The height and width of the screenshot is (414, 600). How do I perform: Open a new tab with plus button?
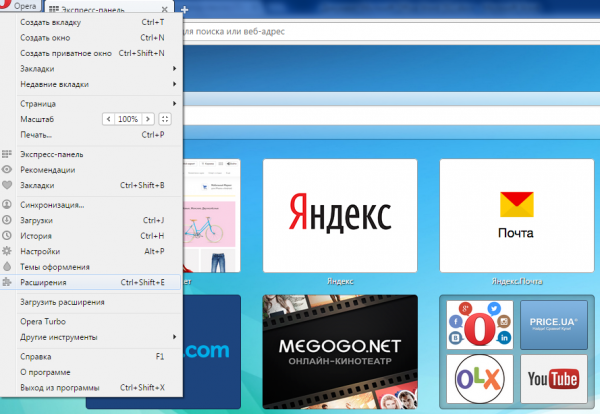[x=184, y=10]
